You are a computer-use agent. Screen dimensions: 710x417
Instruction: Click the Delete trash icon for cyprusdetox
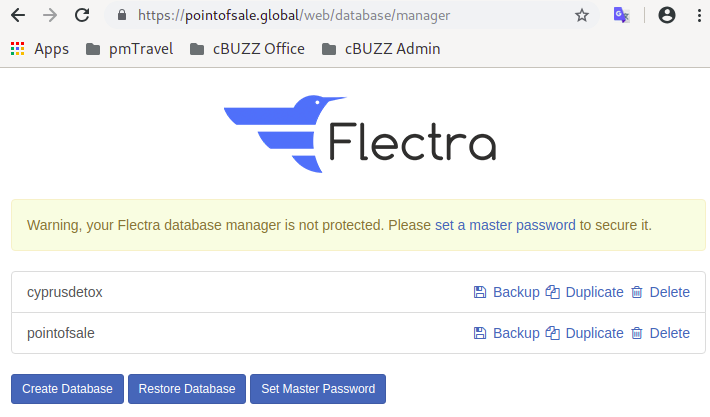pos(637,292)
